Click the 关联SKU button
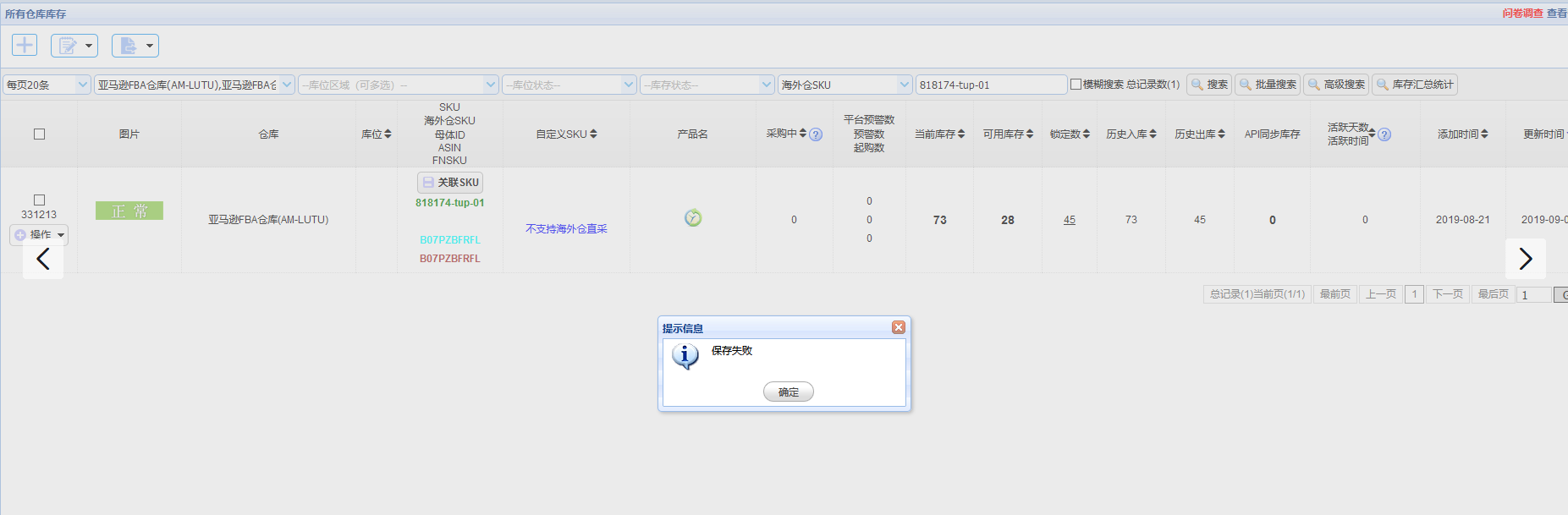The width and height of the screenshot is (1568, 515). click(x=450, y=183)
